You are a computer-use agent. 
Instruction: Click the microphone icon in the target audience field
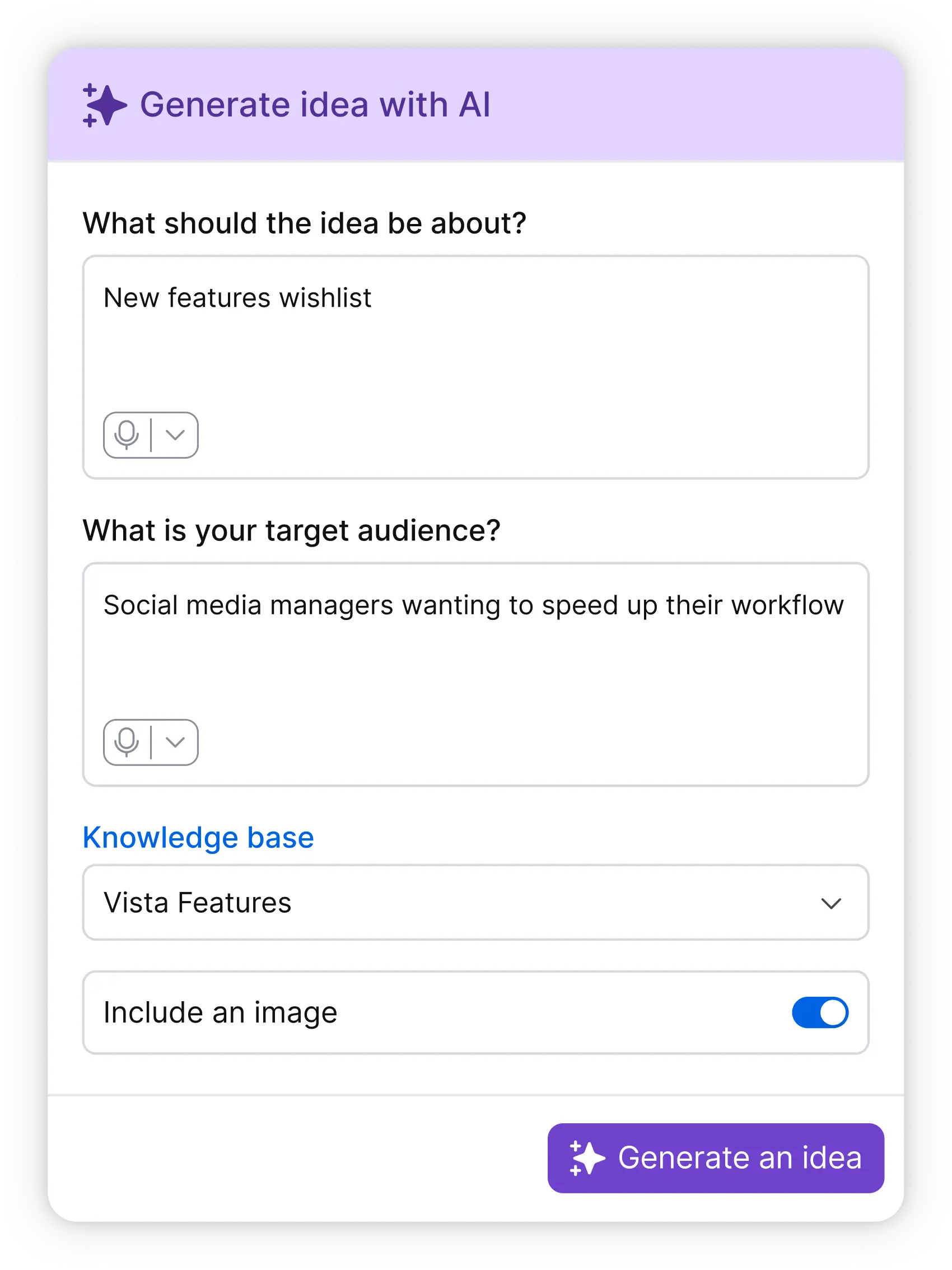click(127, 742)
